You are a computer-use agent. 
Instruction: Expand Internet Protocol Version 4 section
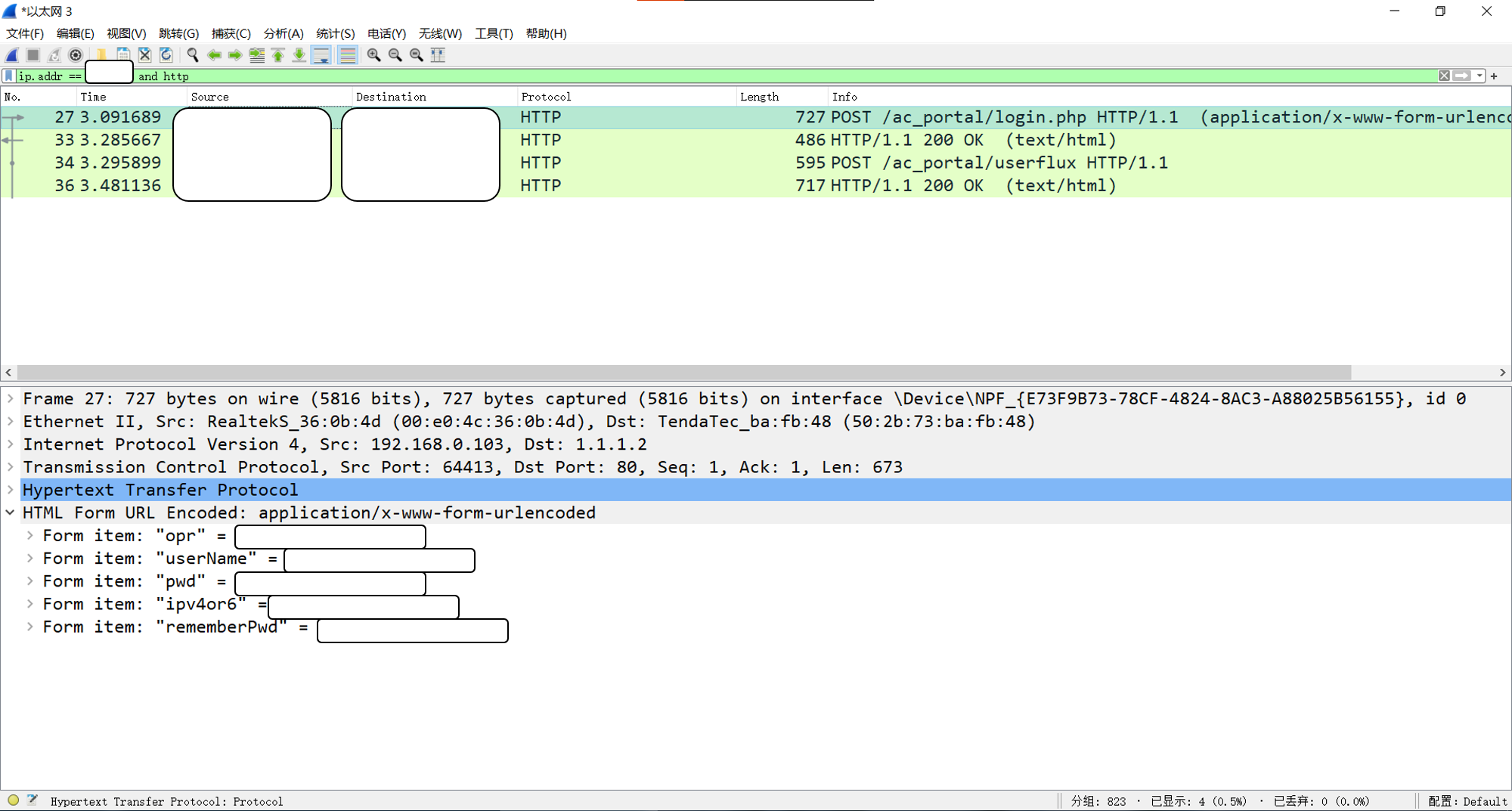[x=11, y=444]
